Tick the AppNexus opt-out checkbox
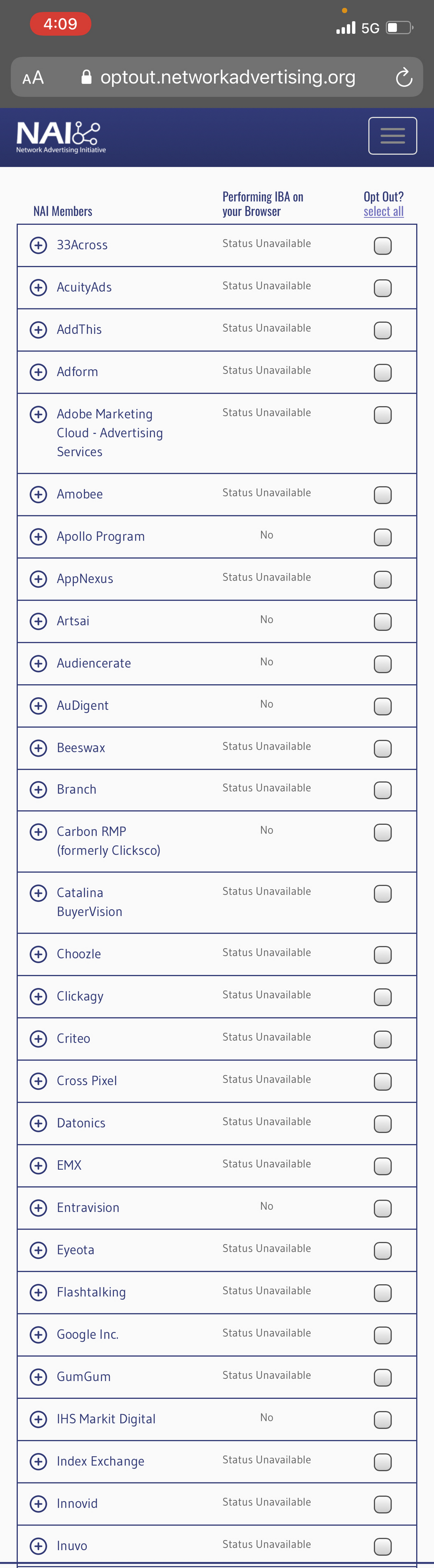 [x=382, y=580]
